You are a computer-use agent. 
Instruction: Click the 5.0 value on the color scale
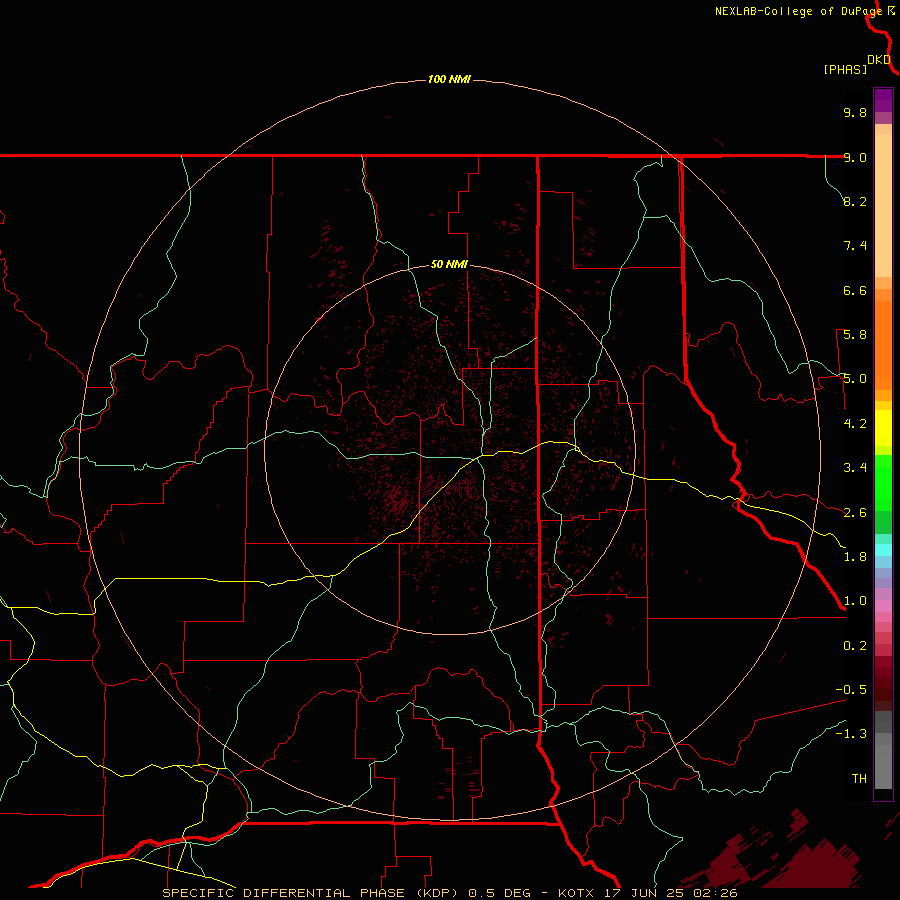click(855, 379)
